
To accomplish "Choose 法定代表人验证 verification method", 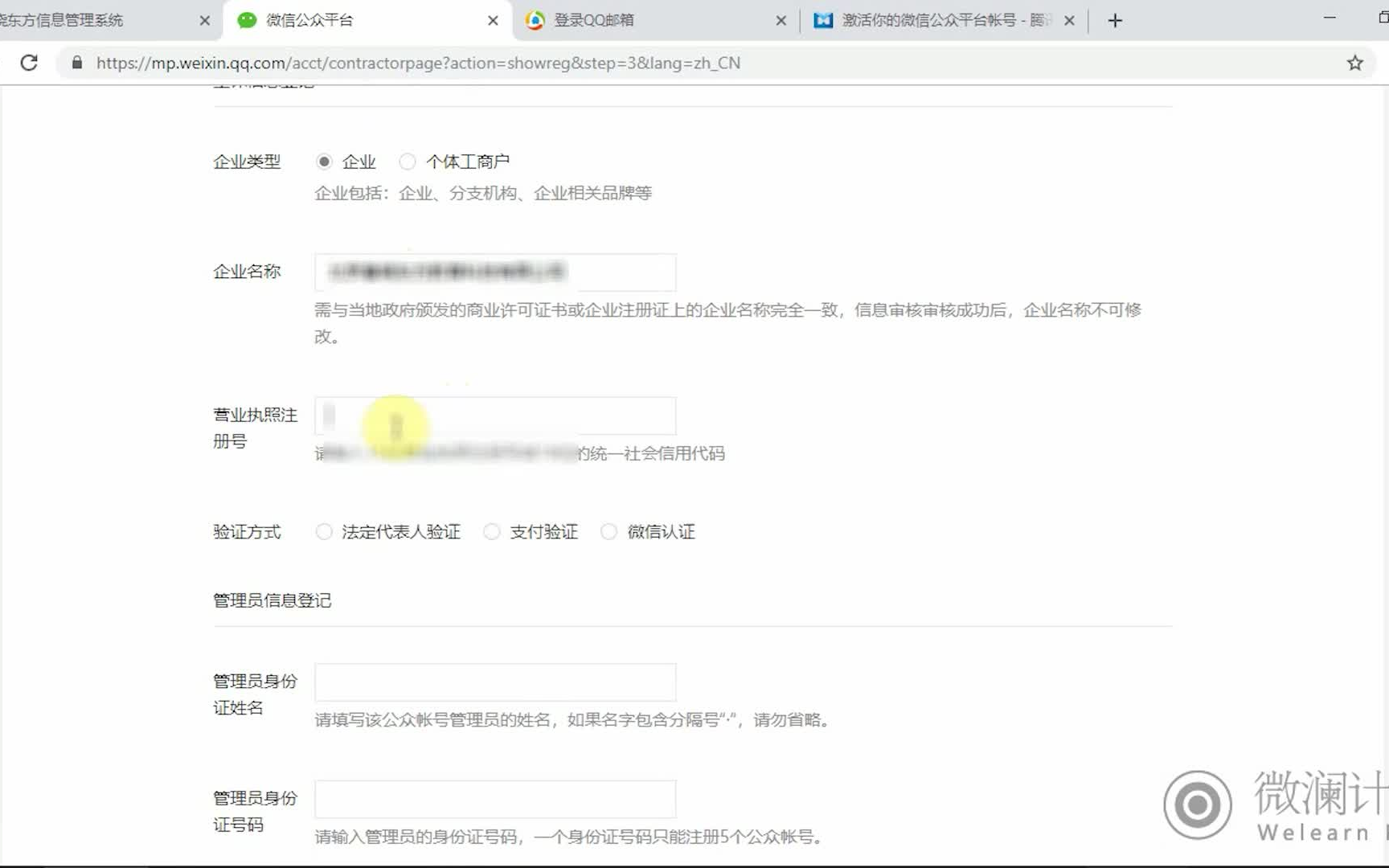I will pyautogui.click(x=324, y=531).
